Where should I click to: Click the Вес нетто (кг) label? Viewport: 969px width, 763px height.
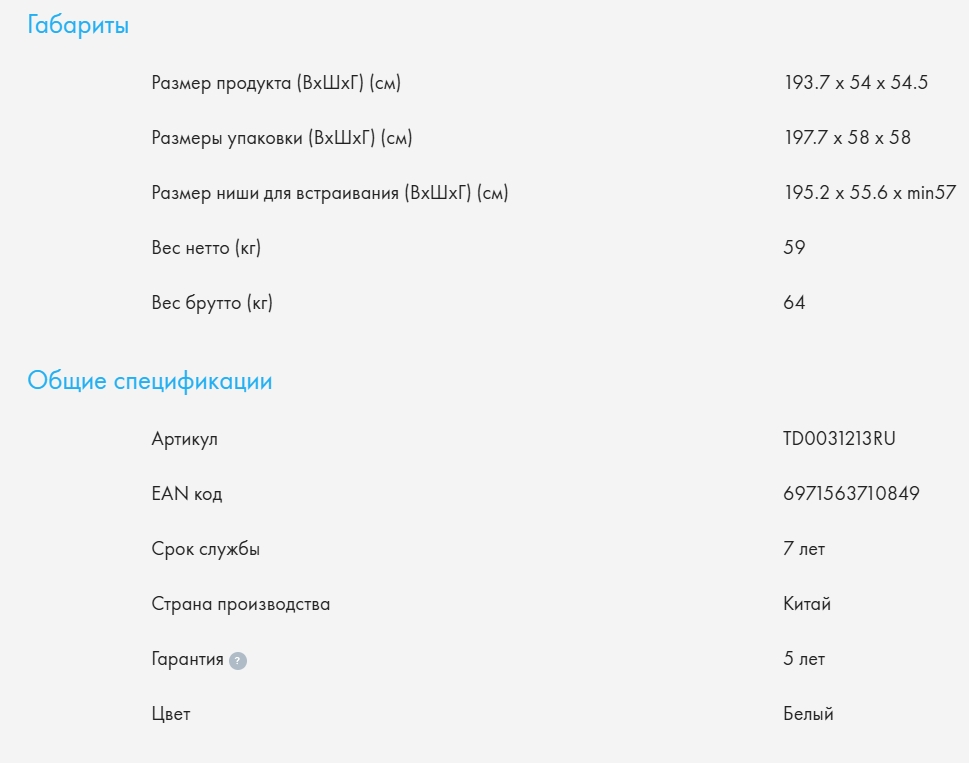click(206, 248)
